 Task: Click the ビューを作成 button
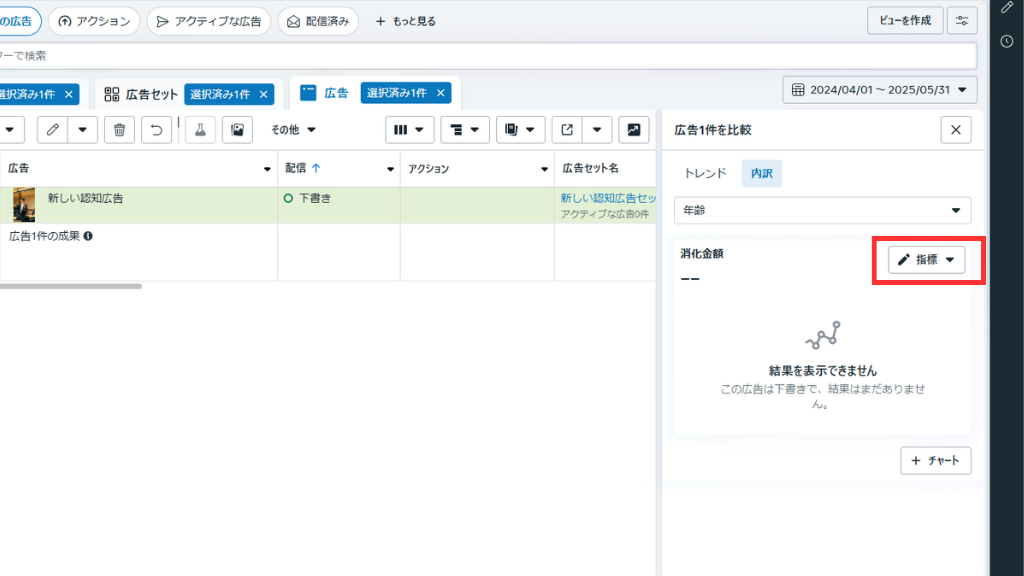(905, 21)
